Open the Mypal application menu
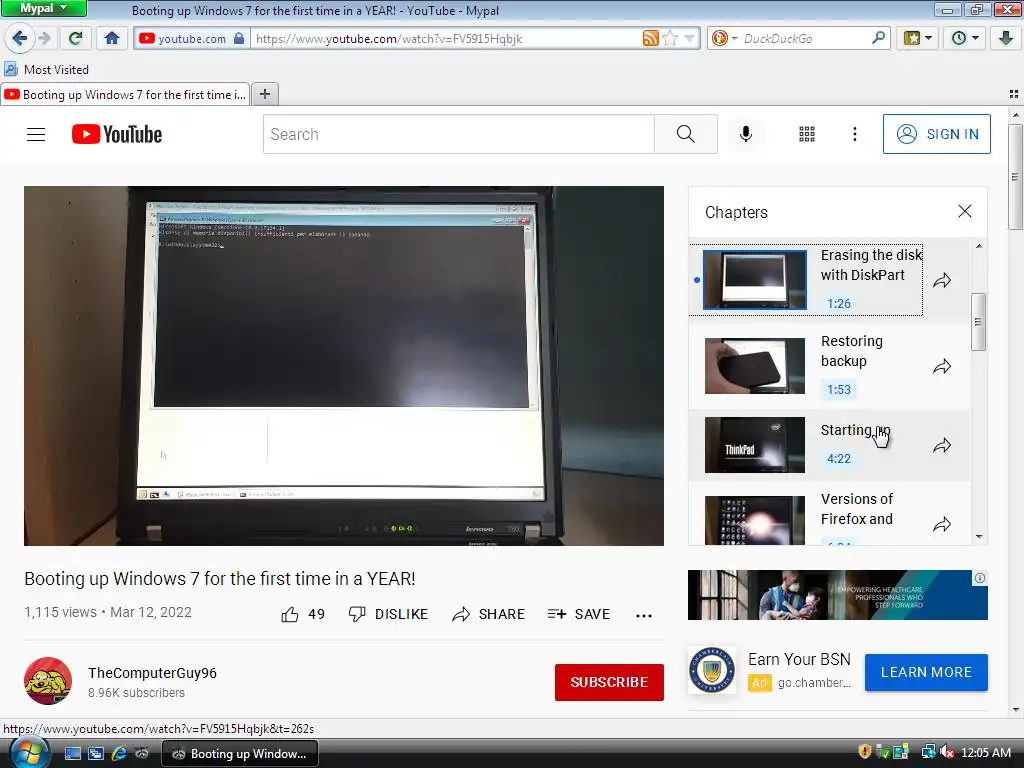Image resolution: width=1024 pixels, height=768 pixels. coord(44,8)
